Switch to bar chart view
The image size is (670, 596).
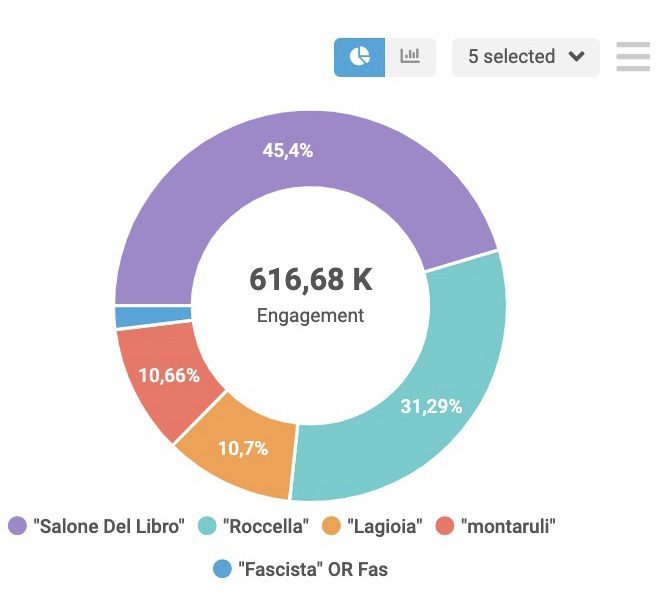coord(410,57)
